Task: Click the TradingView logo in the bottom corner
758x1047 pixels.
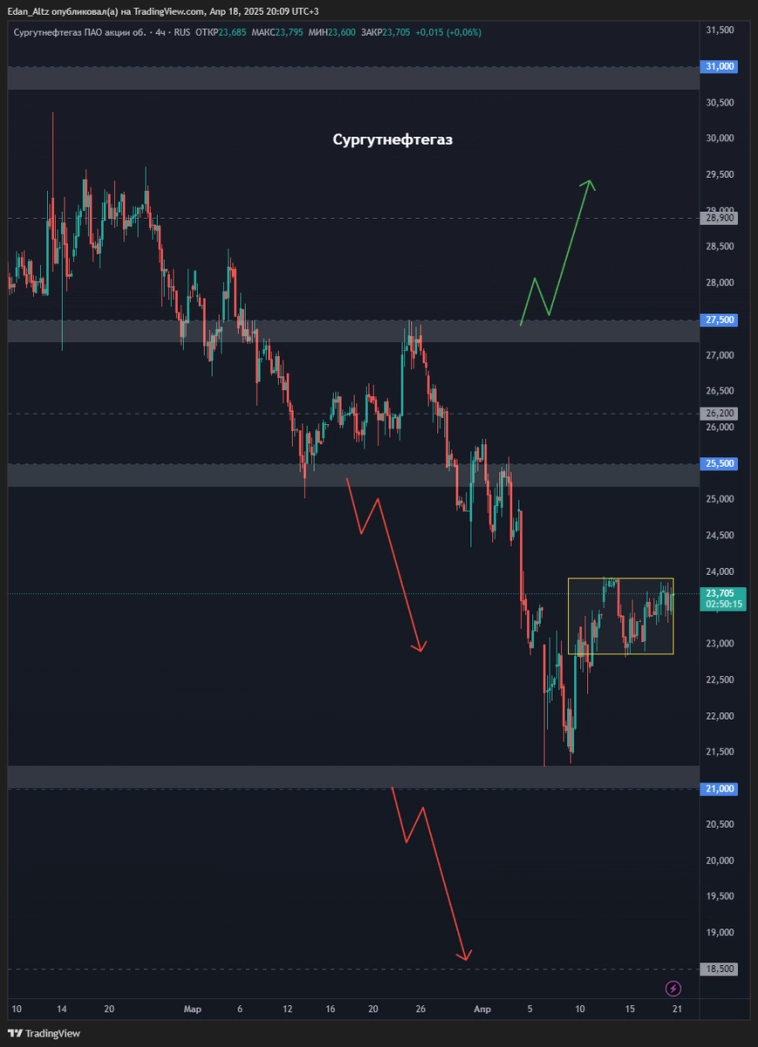Action: point(44,1033)
